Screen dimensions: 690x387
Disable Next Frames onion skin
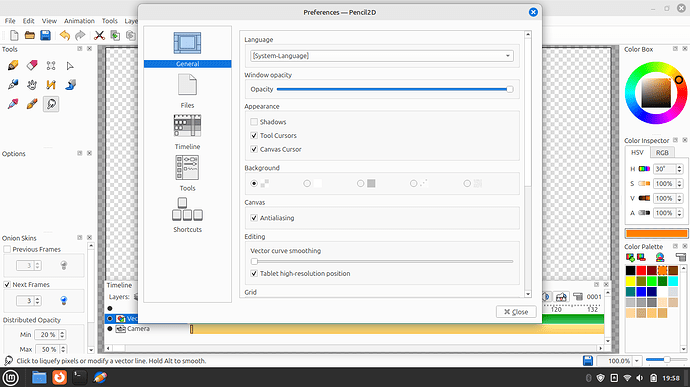[x=7, y=284]
